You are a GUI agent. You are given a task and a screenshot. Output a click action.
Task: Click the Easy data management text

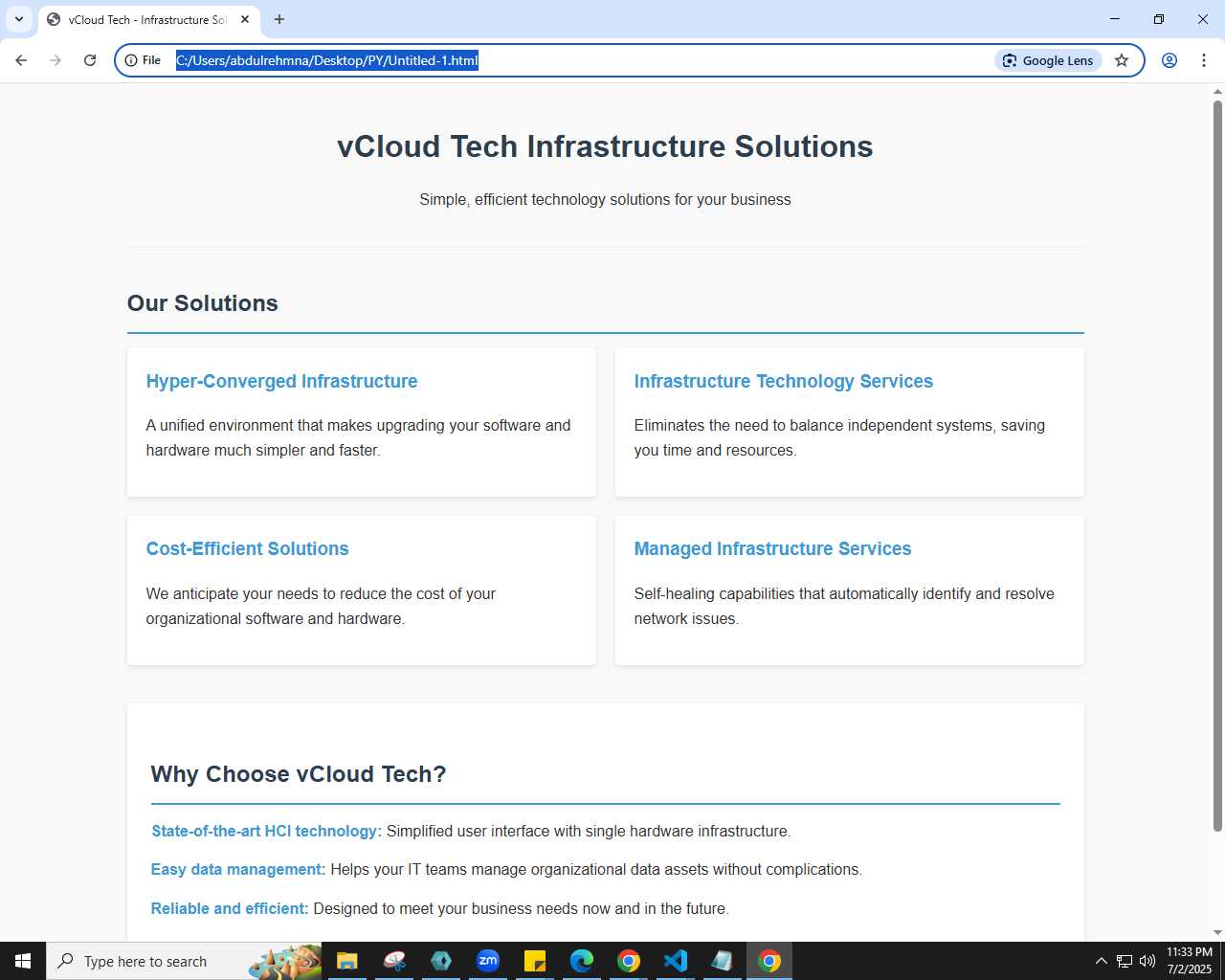coord(238,869)
